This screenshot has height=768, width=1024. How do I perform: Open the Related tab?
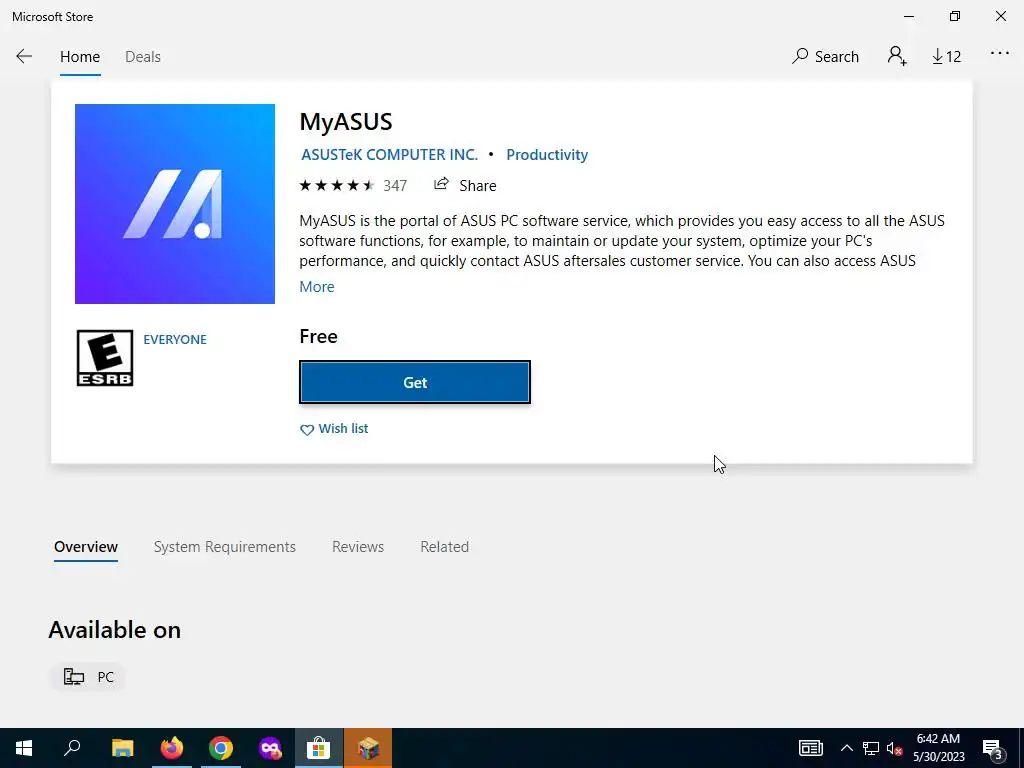click(444, 547)
